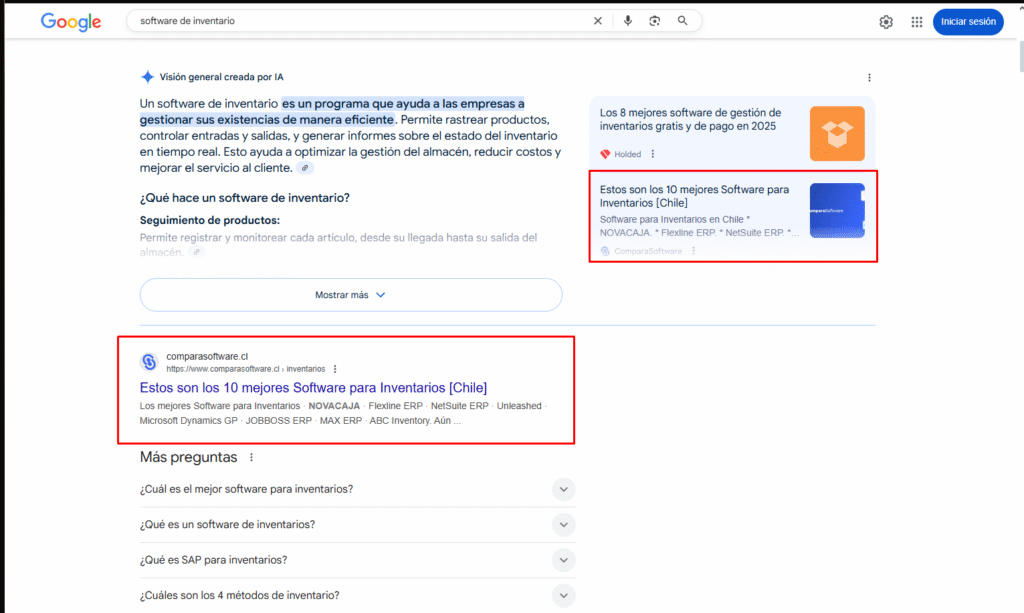1024x613 pixels.
Task: Expand AI overview with 'Mostrar más'
Action: (351, 295)
